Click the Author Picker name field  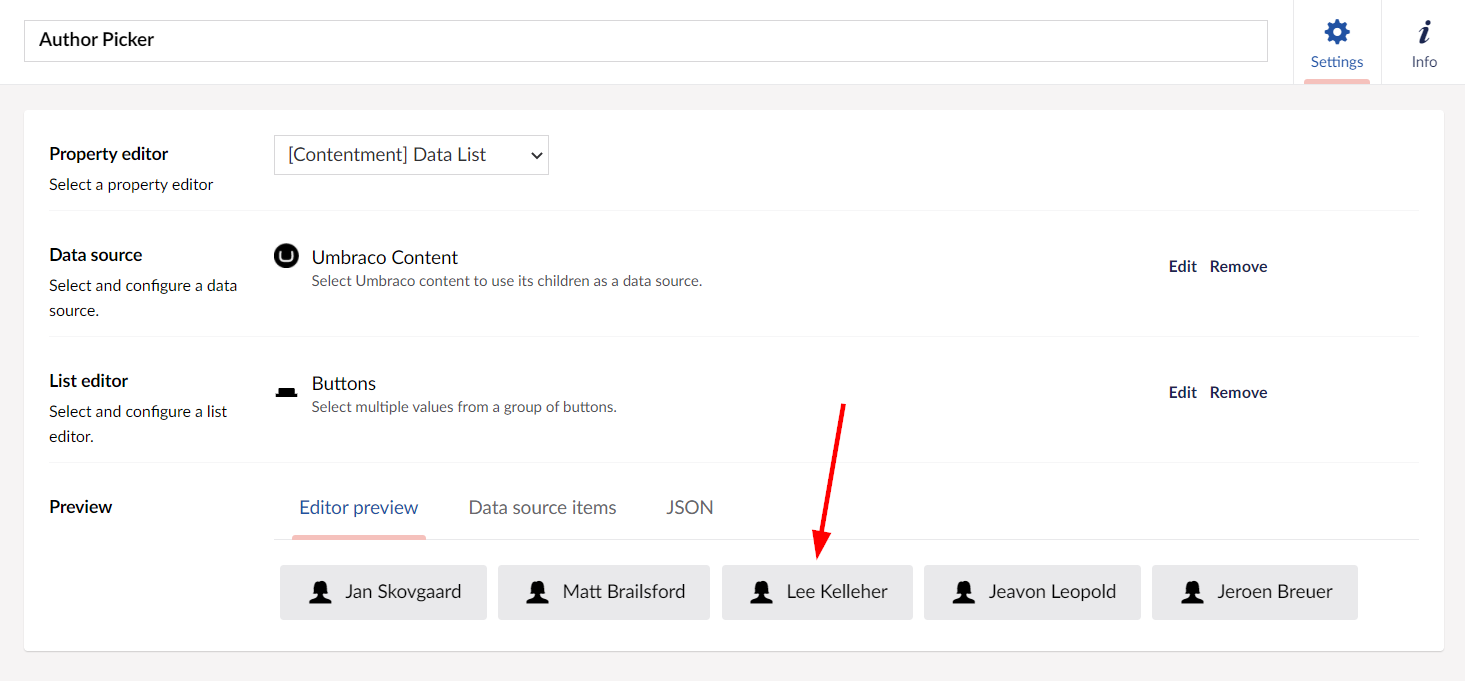(x=646, y=41)
